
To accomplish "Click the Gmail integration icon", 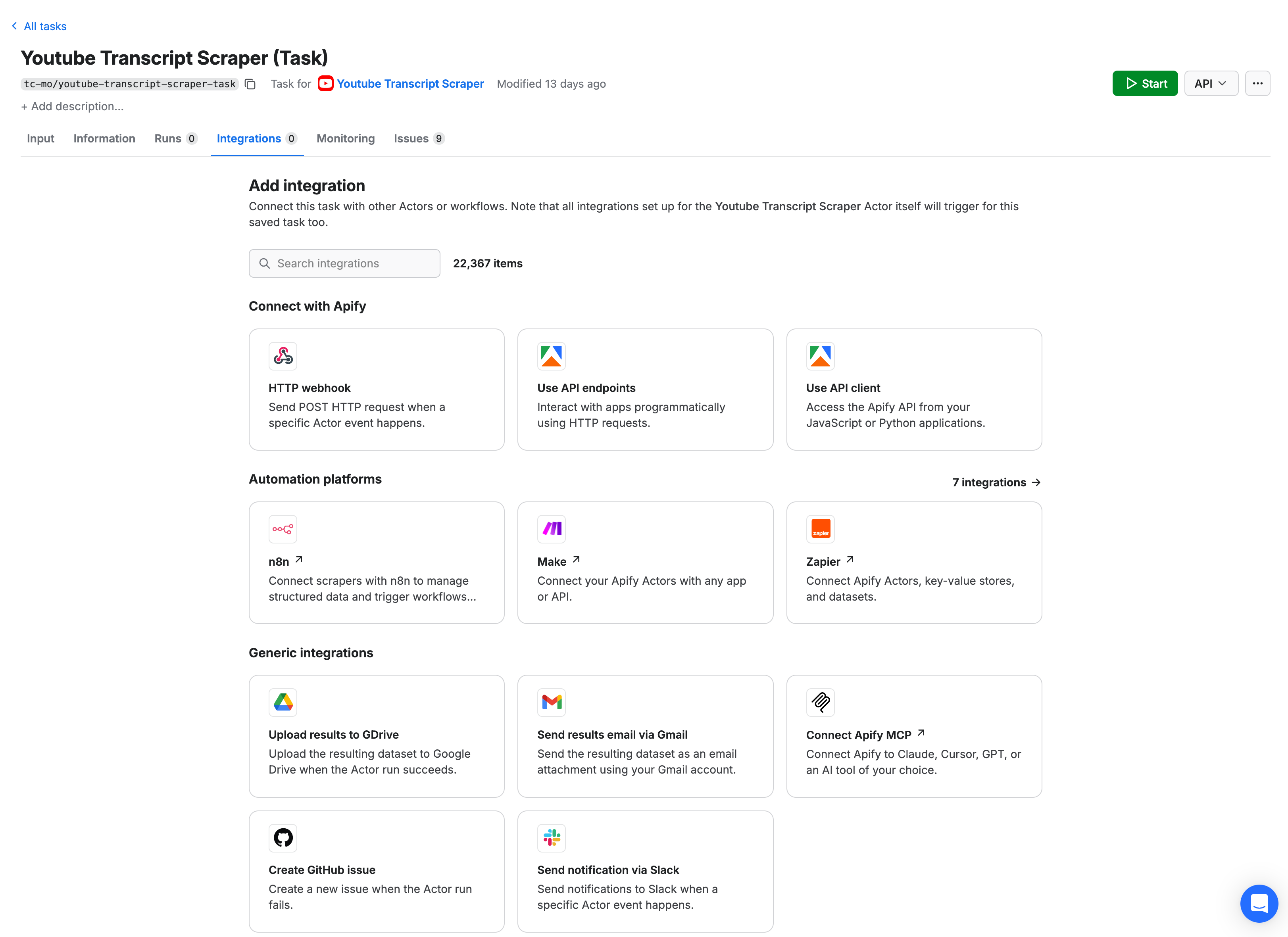I will tap(552, 703).
